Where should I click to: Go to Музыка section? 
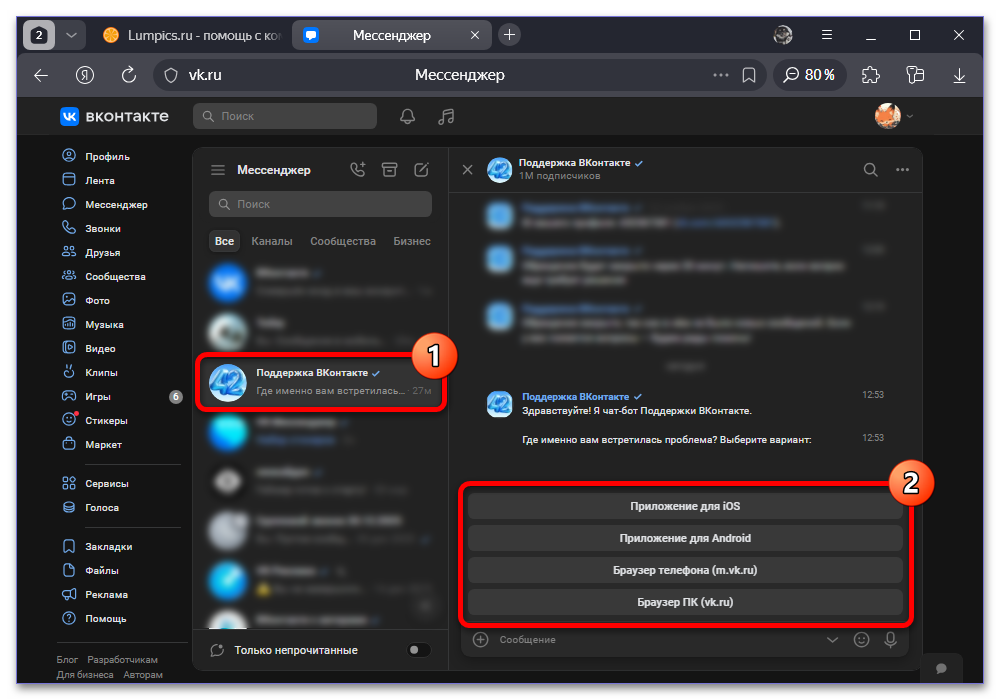pos(104,324)
